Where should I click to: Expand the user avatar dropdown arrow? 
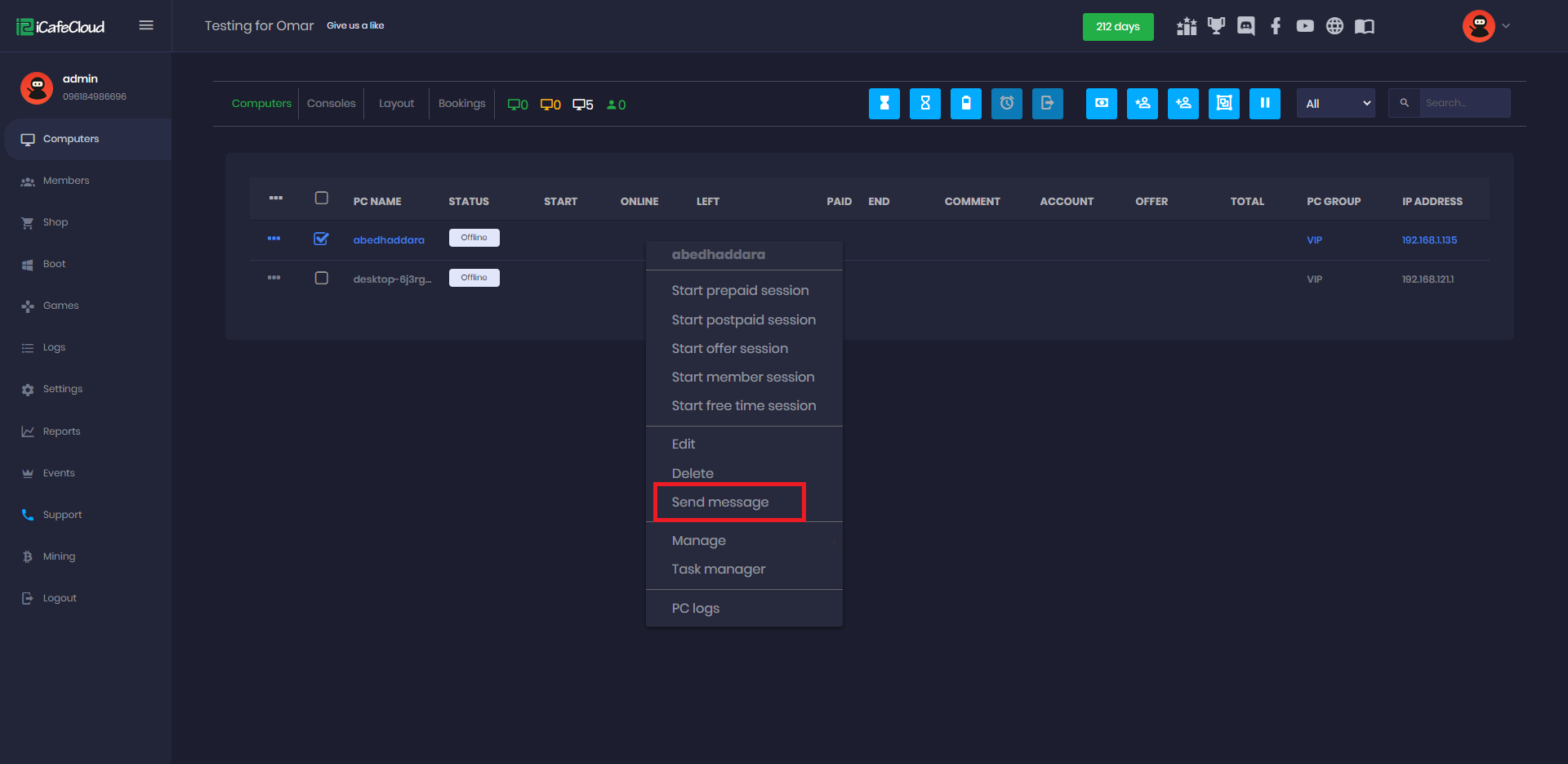pos(1506,26)
